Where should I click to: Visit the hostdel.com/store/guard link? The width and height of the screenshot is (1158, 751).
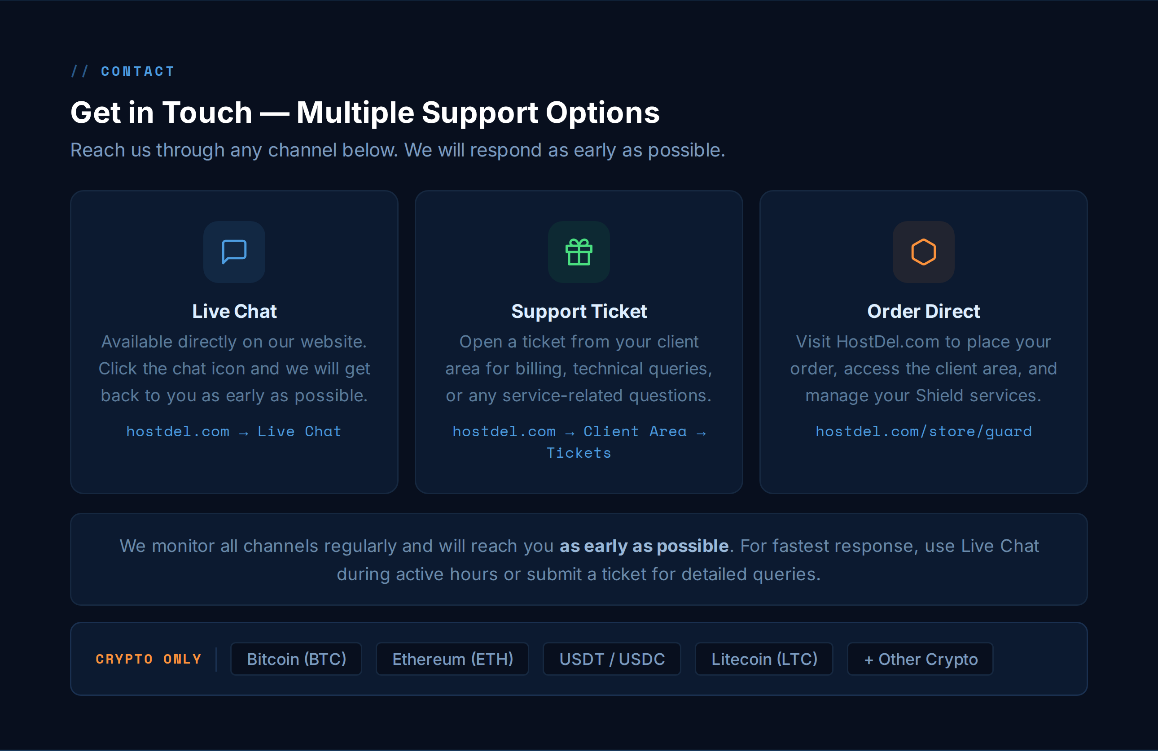pyautogui.click(x=923, y=431)
